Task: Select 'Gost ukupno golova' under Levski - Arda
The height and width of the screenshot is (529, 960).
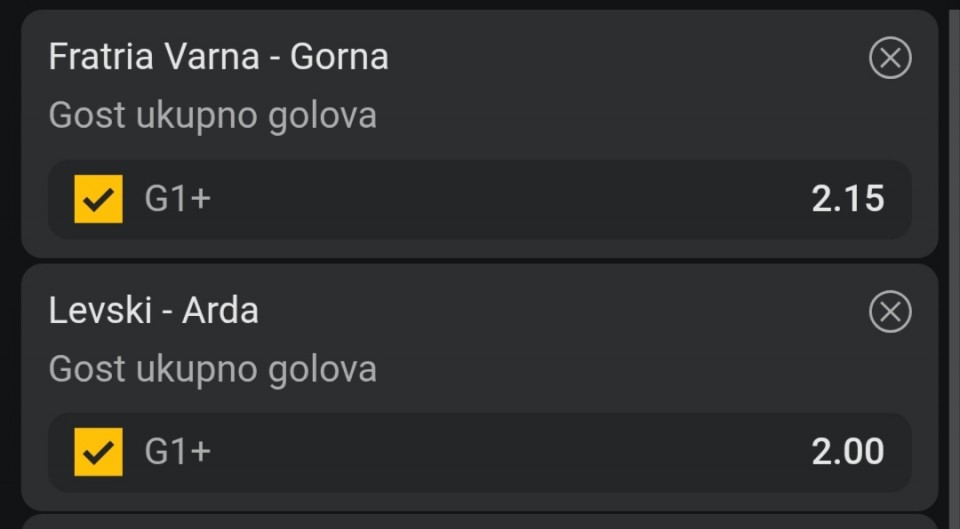Action: pos(212,370)
